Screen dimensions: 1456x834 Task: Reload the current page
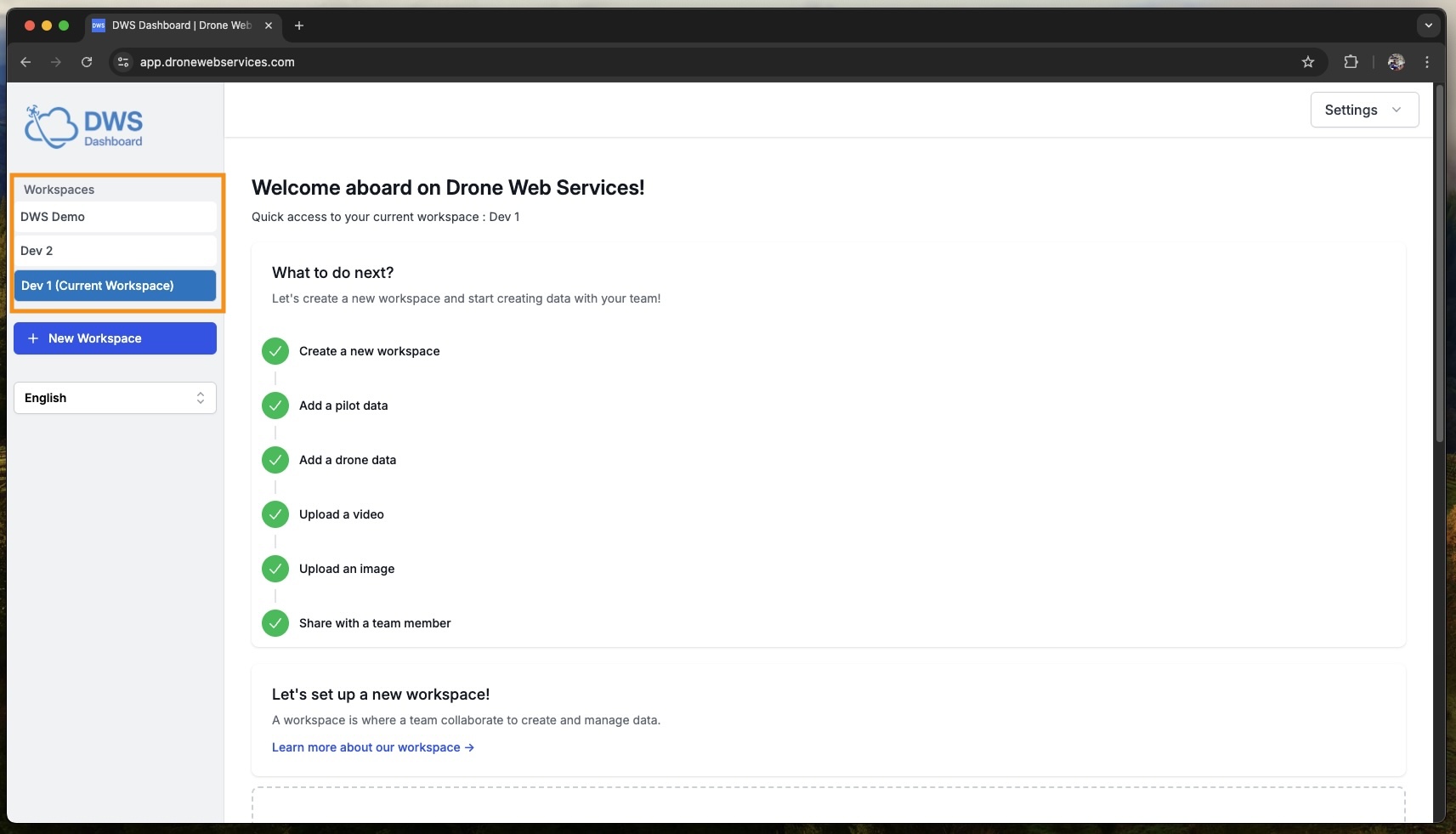[x=87, y=62]
